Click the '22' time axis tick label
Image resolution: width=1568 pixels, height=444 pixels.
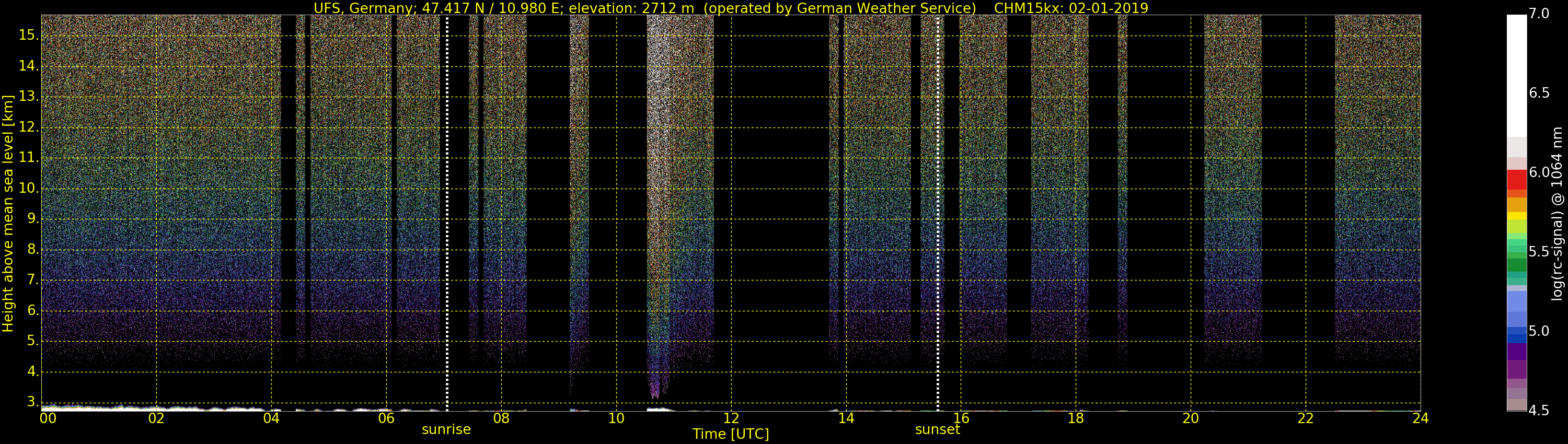point(1306,418)
